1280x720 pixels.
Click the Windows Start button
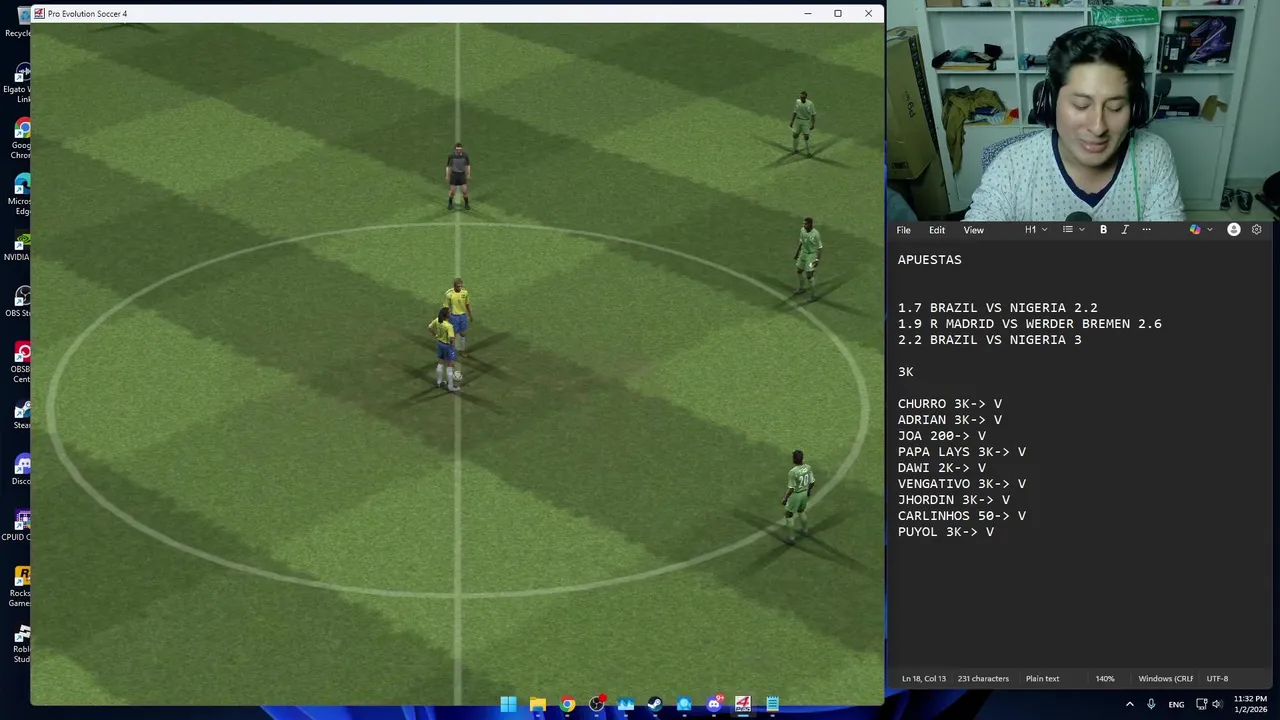[x=508, y=704]
